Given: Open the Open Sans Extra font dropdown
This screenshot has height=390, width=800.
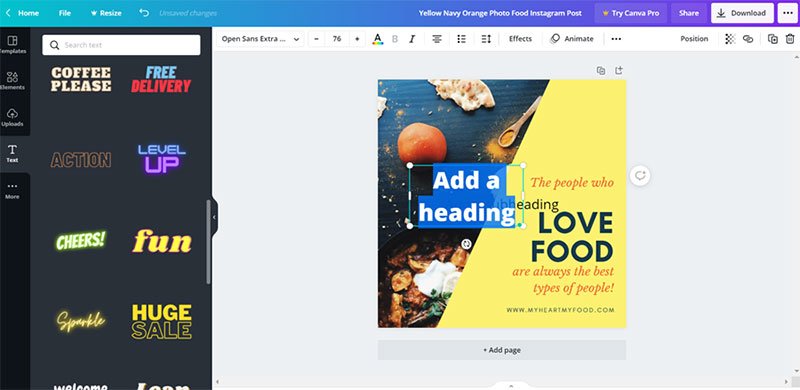Looking at the screenshot, I should click(x=260, y=39).
